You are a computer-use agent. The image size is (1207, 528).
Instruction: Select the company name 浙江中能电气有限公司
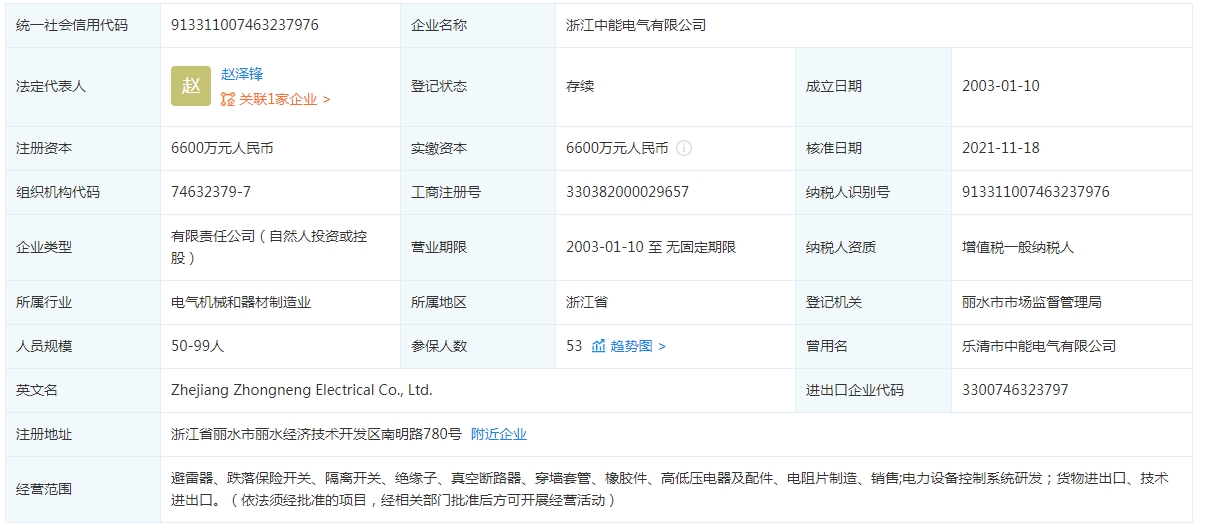point(636,25)
